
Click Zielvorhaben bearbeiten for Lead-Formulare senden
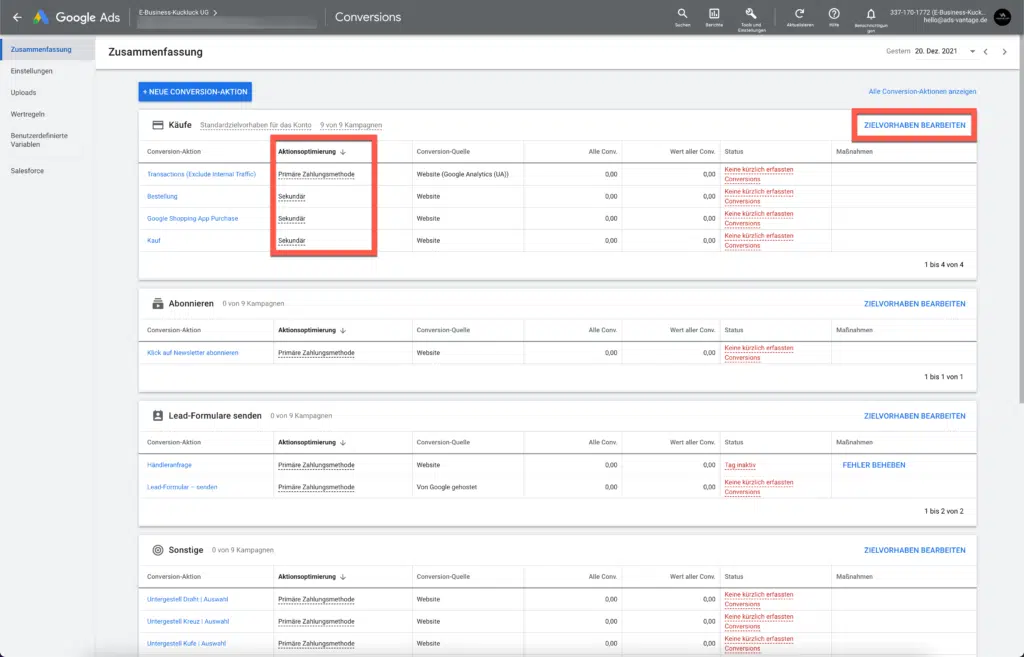tap(914, 416)
